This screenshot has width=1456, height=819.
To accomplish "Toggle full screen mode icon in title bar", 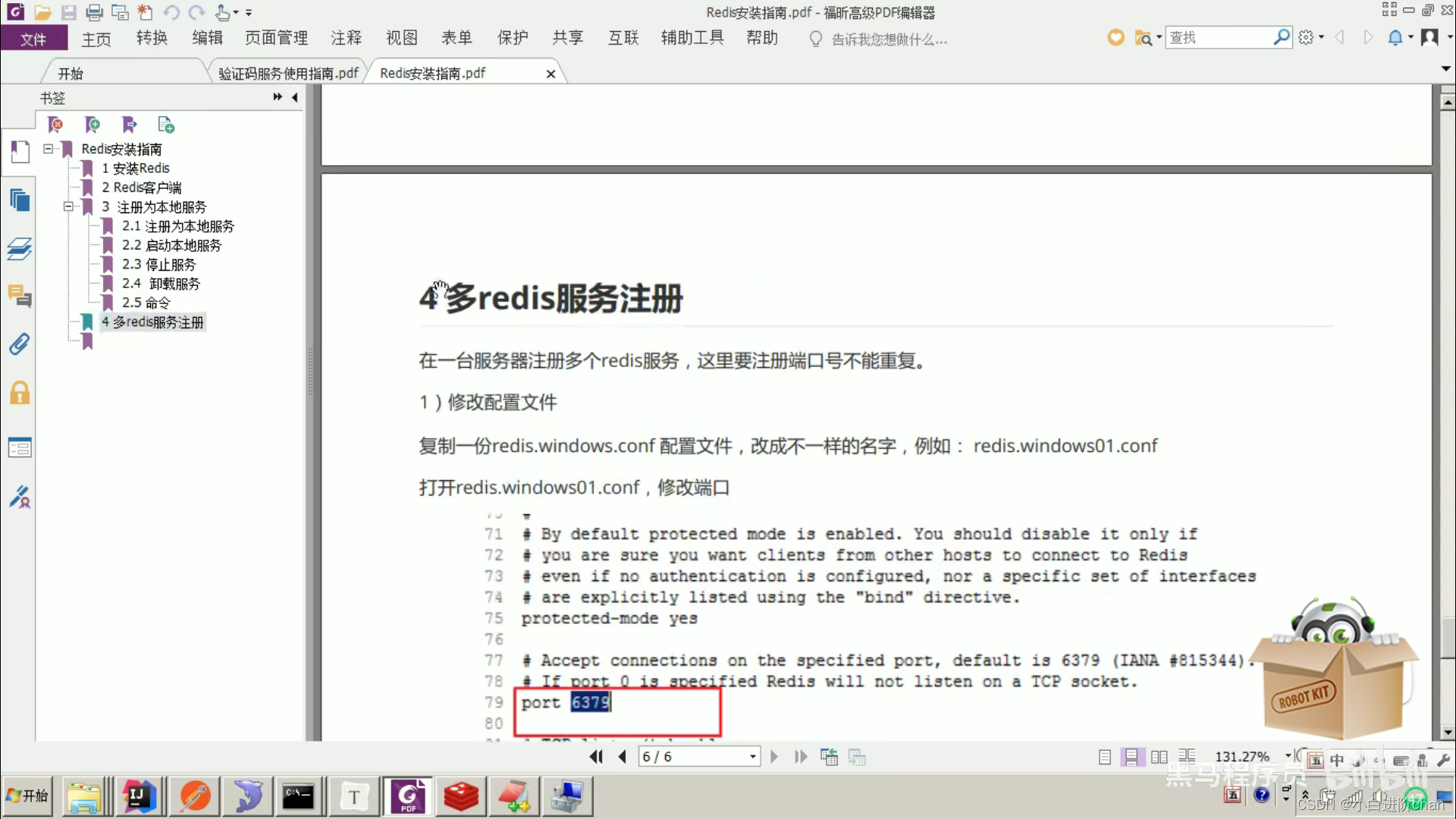I will point(1389,10).
